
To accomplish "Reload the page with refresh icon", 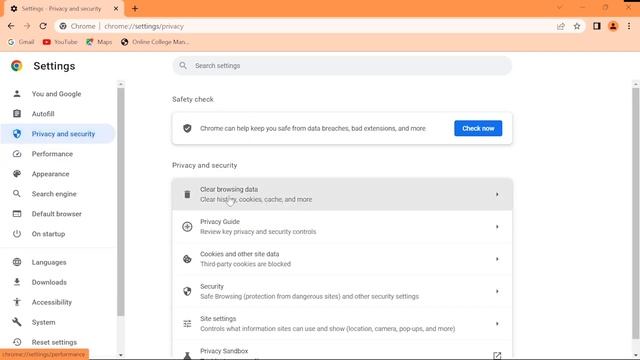I will tap(43, 26).
